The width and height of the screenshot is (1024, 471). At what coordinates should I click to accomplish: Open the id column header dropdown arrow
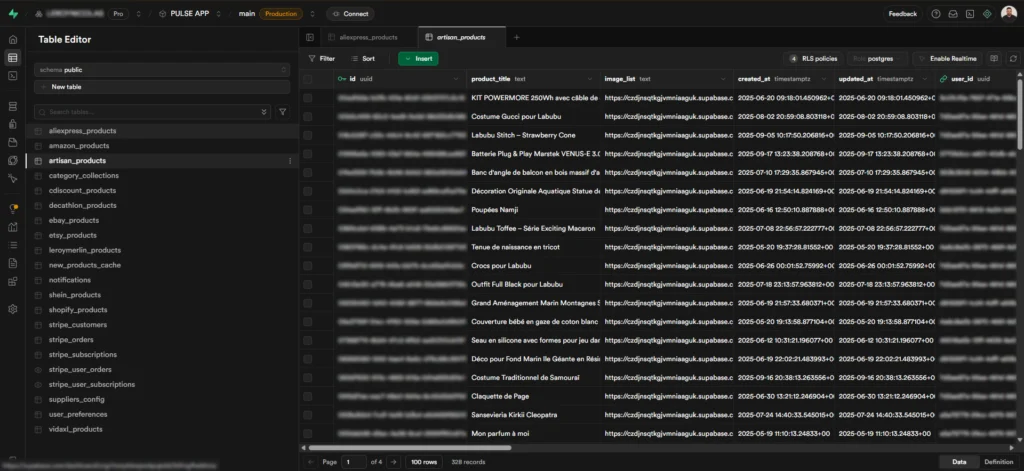pos(456,79)
